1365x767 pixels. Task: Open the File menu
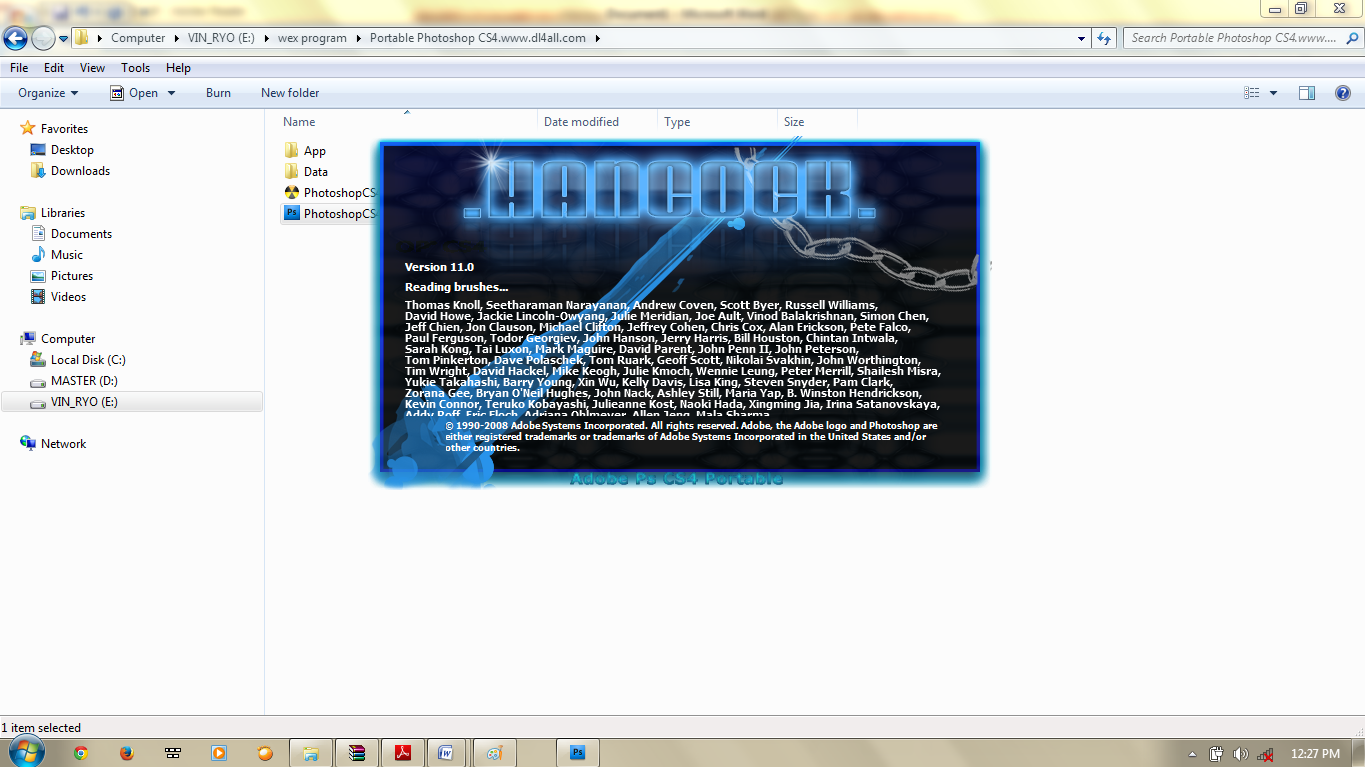19,68
